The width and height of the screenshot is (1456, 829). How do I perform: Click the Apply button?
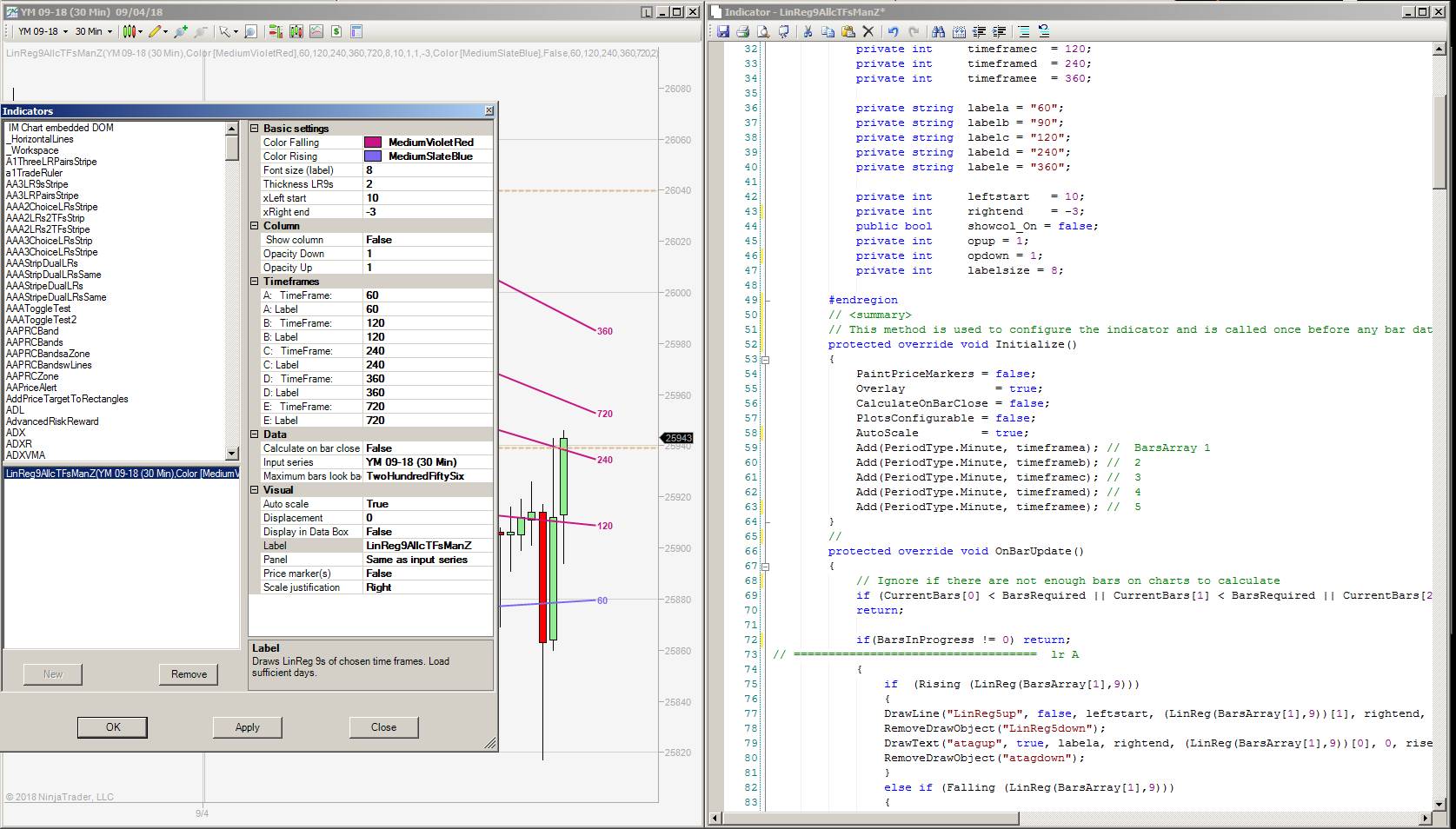(x=247, y=727)
